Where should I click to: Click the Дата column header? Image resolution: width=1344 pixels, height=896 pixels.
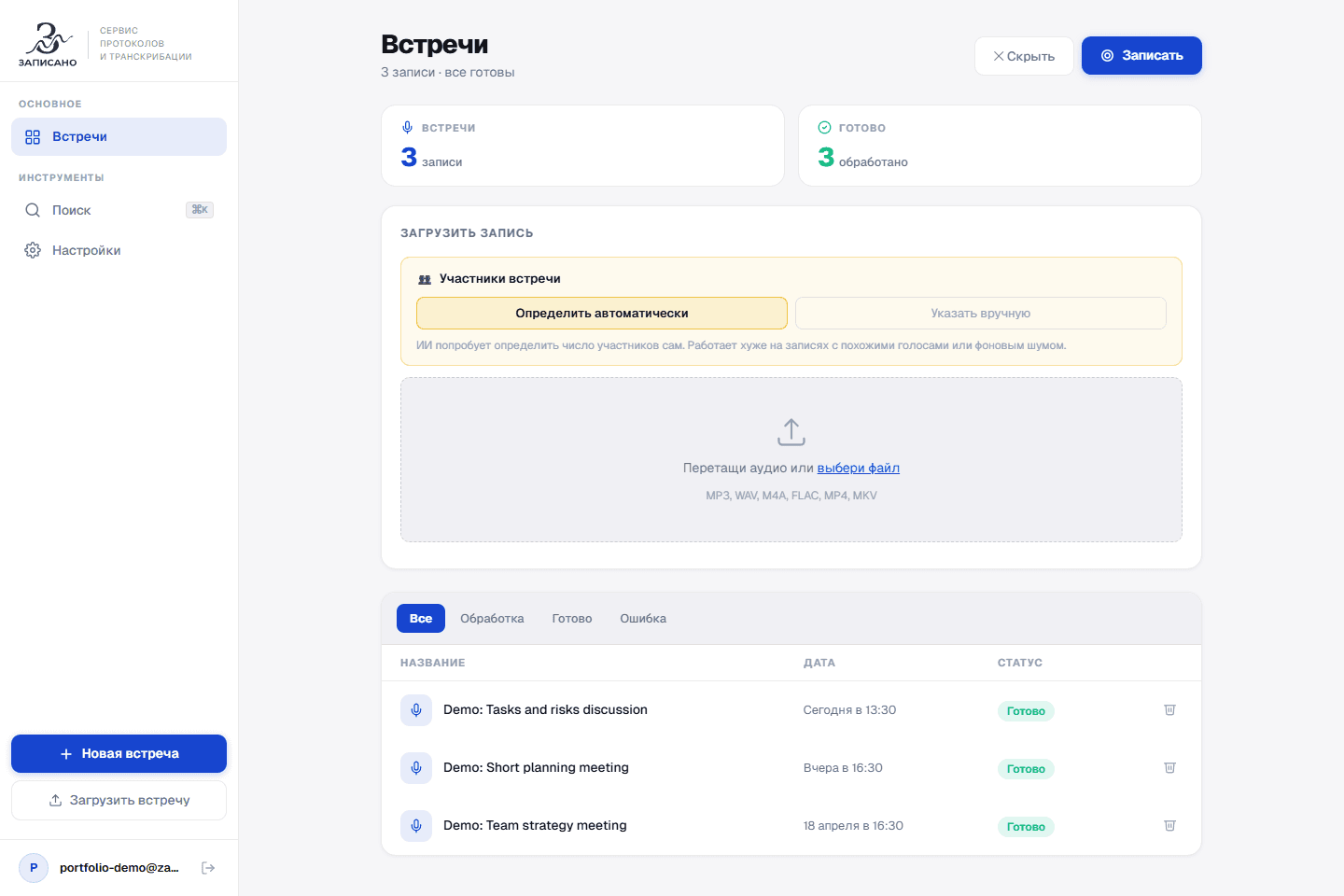[x=819, y=663]
